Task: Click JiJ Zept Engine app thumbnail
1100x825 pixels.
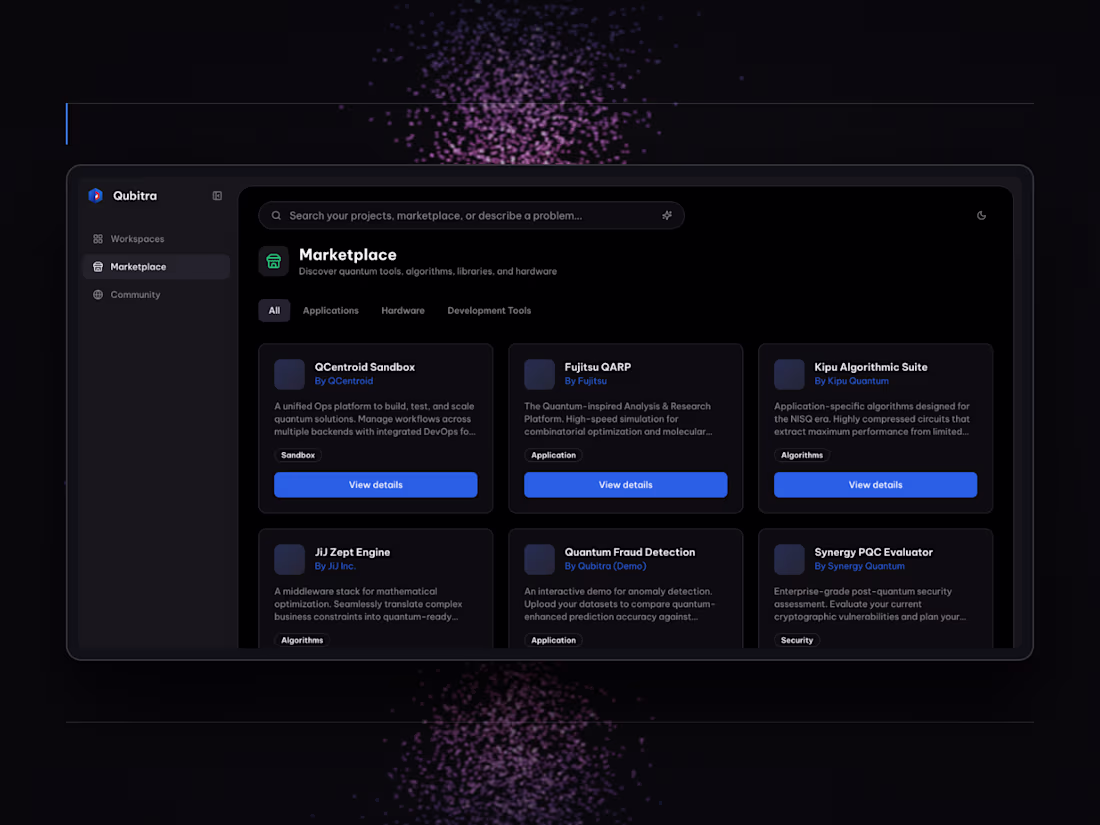Action: [x=289, y=559]
